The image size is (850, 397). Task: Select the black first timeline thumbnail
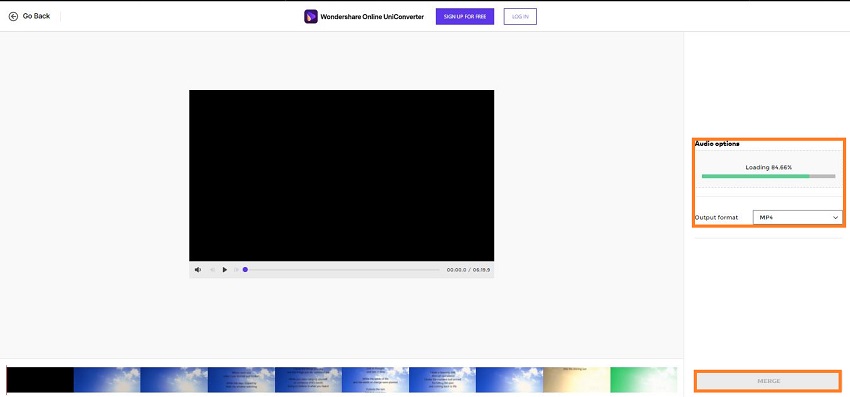tap(40, 380)
